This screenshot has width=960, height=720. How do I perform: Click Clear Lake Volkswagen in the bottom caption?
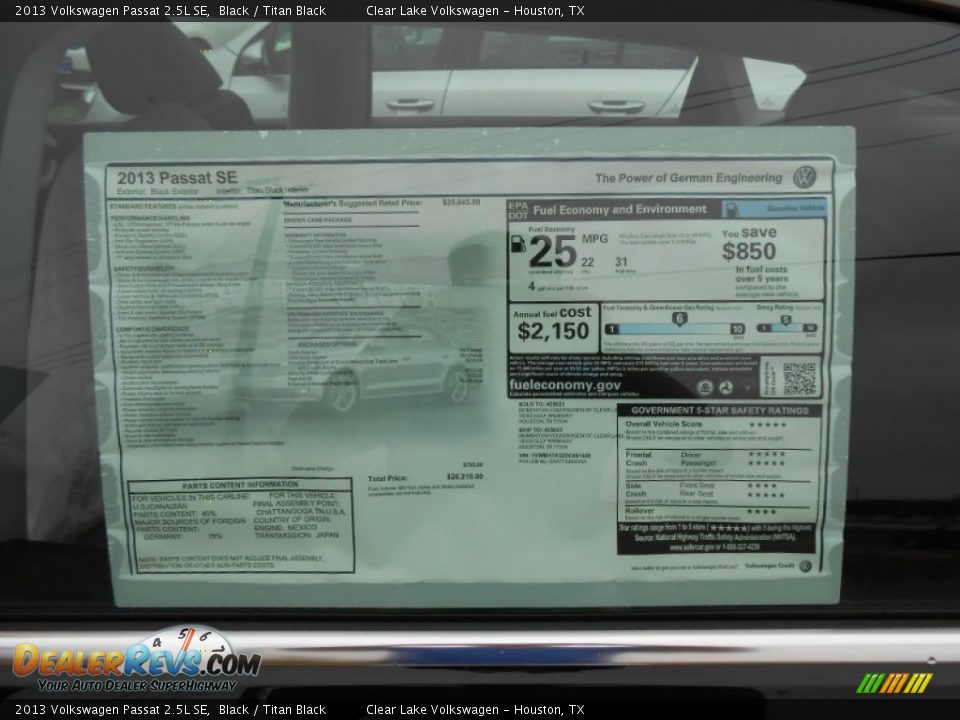click(x=432, y=710)
